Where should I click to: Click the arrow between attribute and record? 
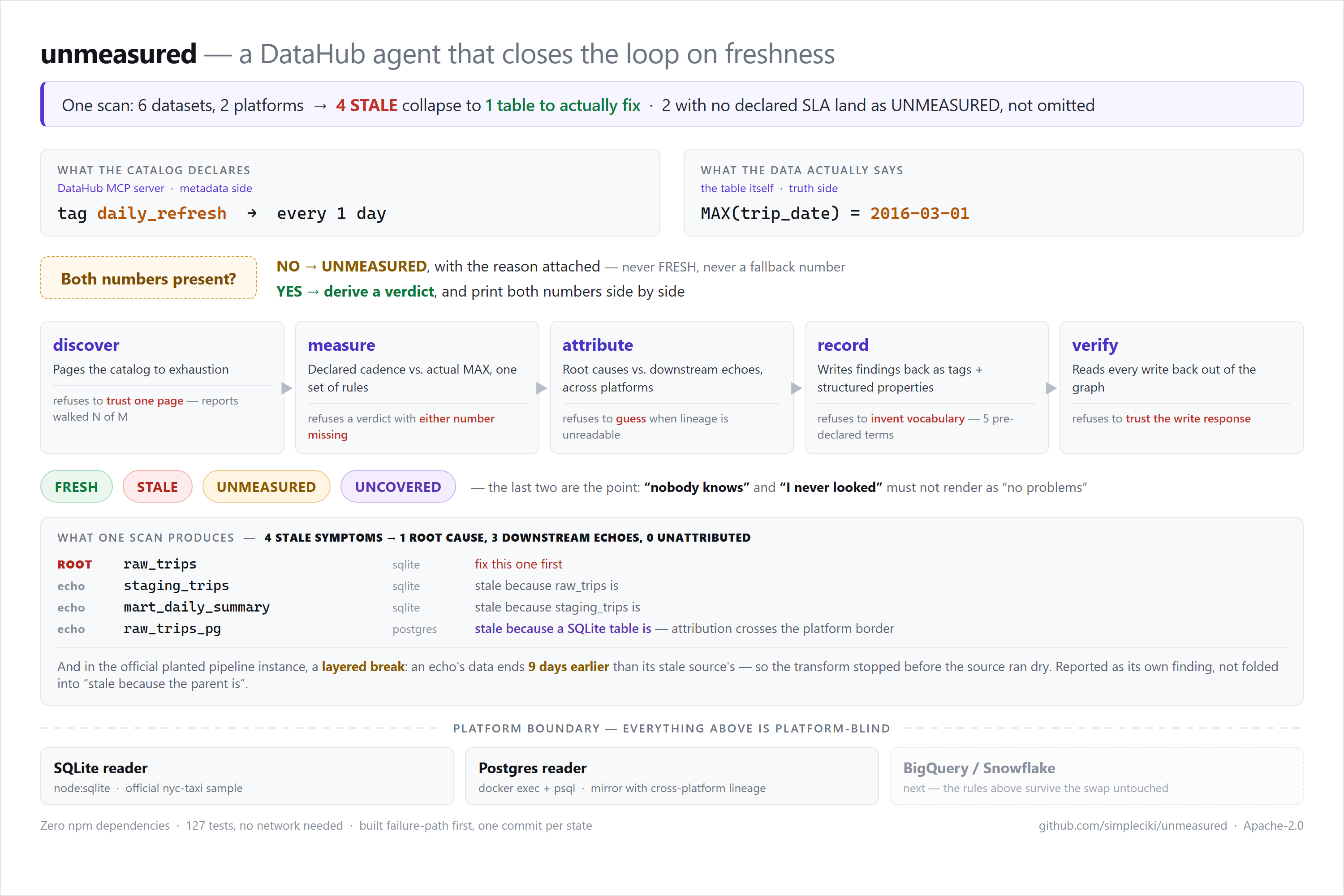pos(797,388)
